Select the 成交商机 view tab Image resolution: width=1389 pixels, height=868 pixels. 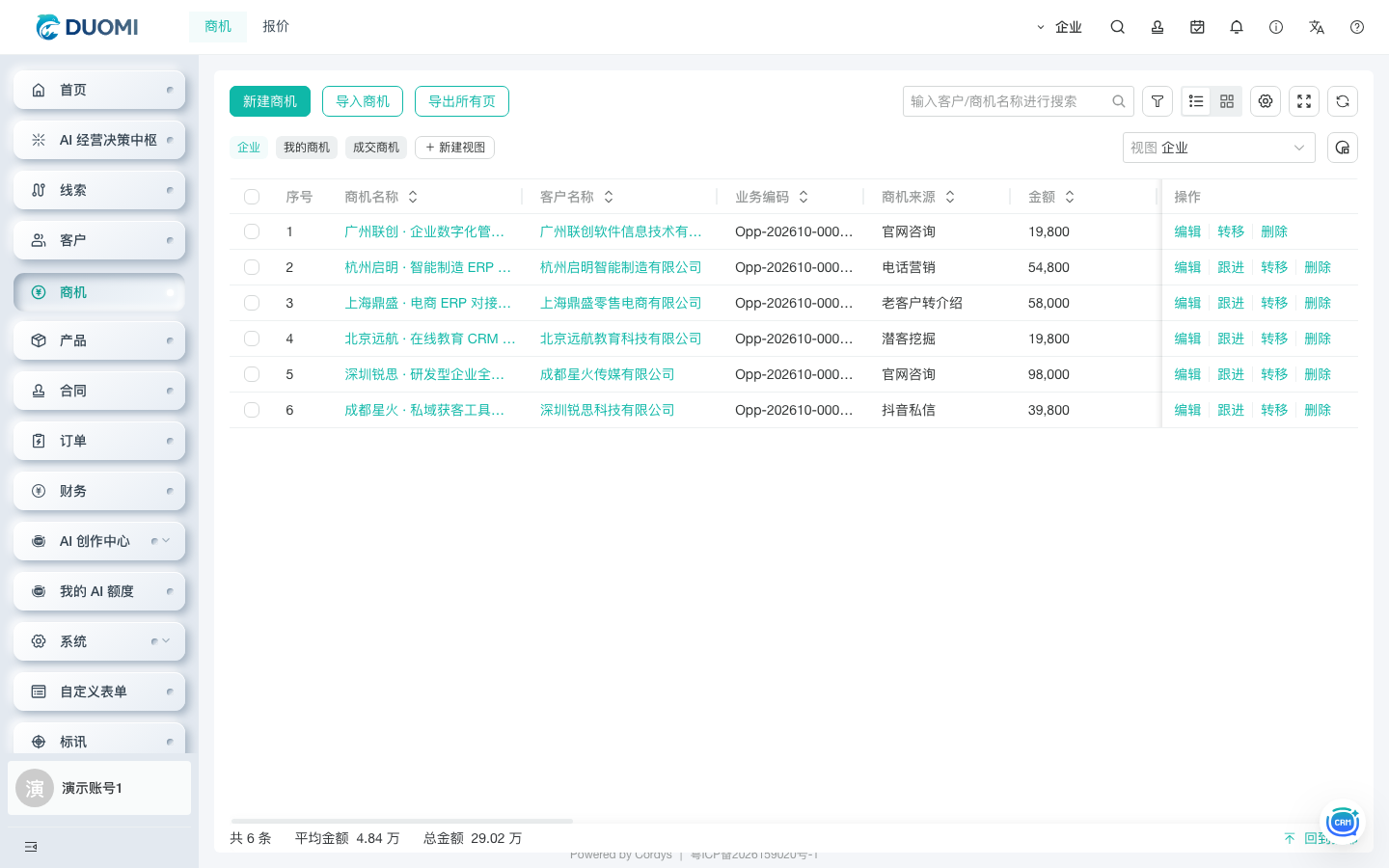click(x=376, y=148)
